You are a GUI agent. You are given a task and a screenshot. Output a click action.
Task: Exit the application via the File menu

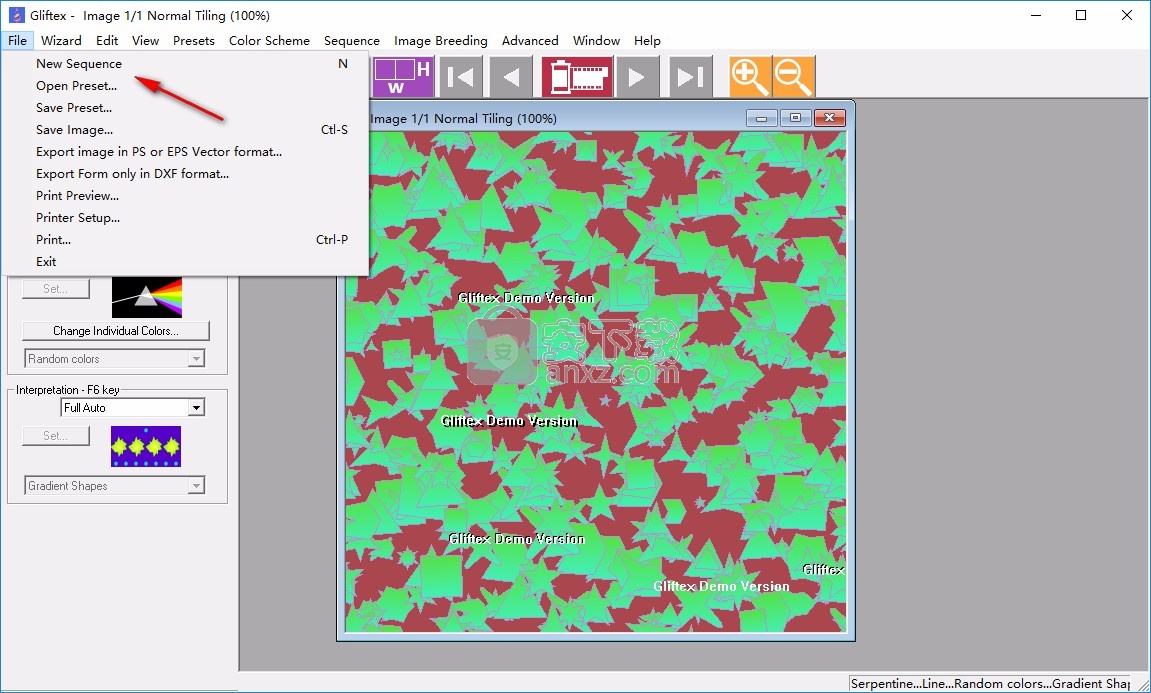click(185, 262)
